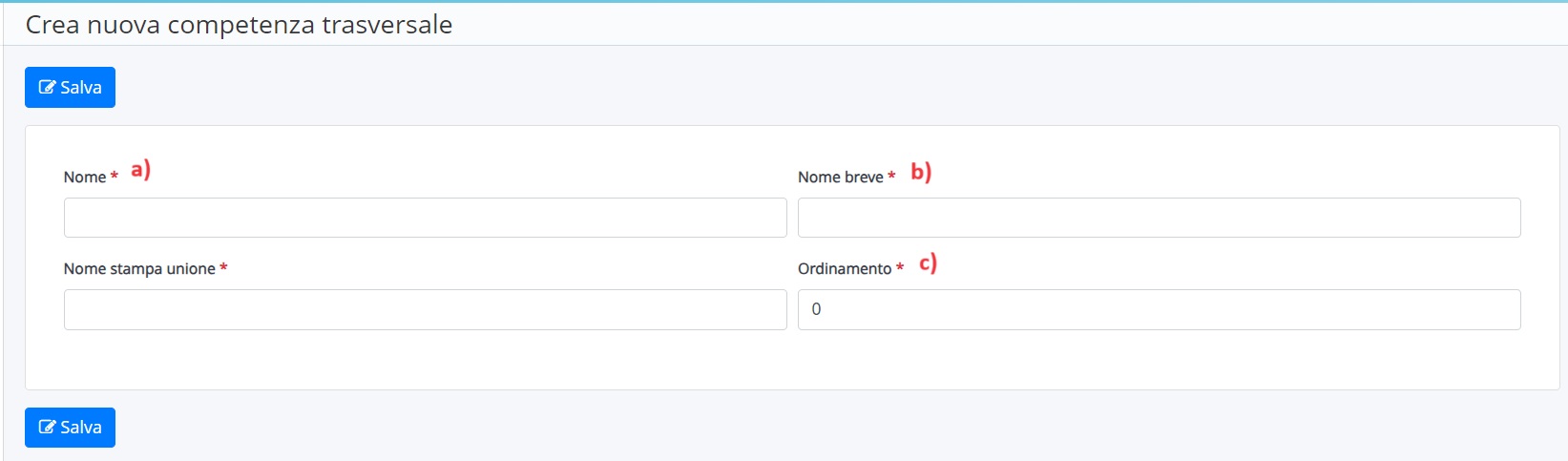
Task: Select the Nome stampa unione field
Action: point(425,310)
